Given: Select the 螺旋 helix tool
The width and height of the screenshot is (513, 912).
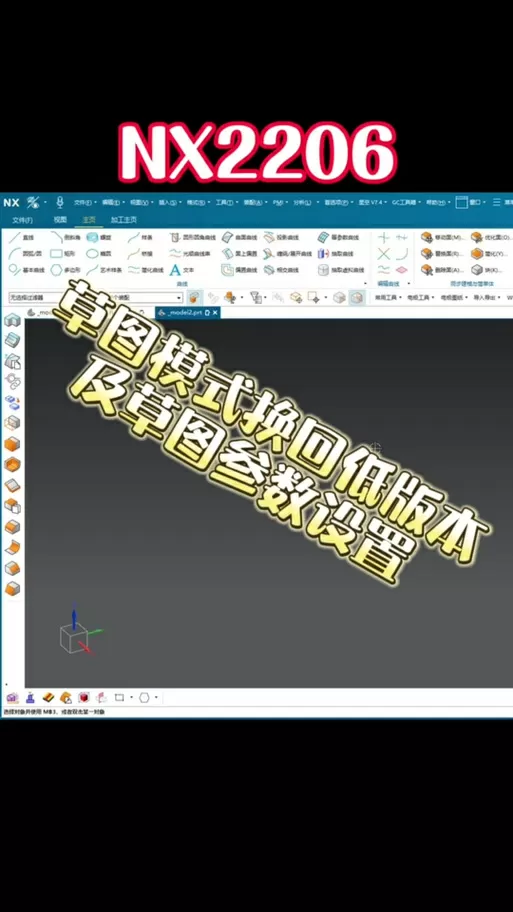Looking at the screenshot, I should coord(99,237).
